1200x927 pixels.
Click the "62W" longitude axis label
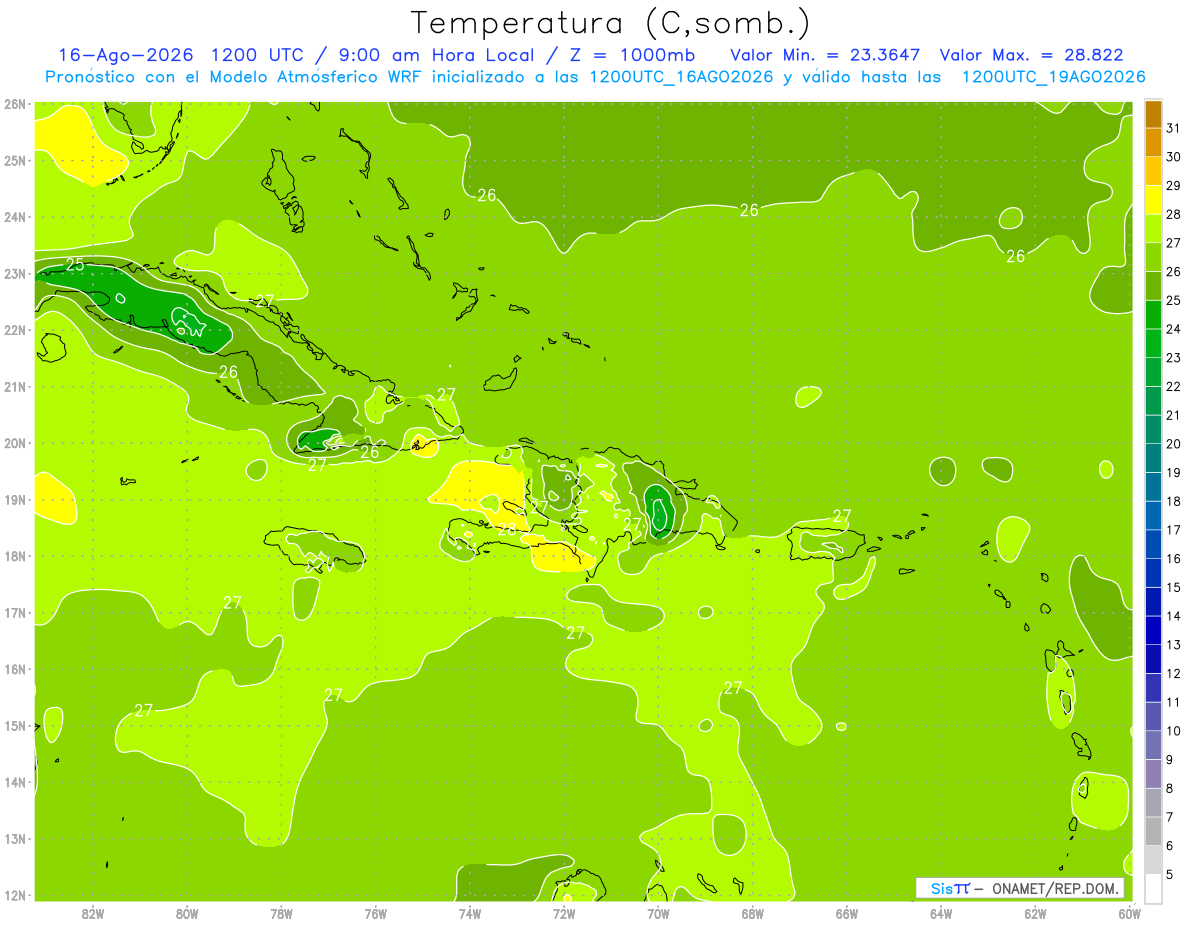(1035, 914)
